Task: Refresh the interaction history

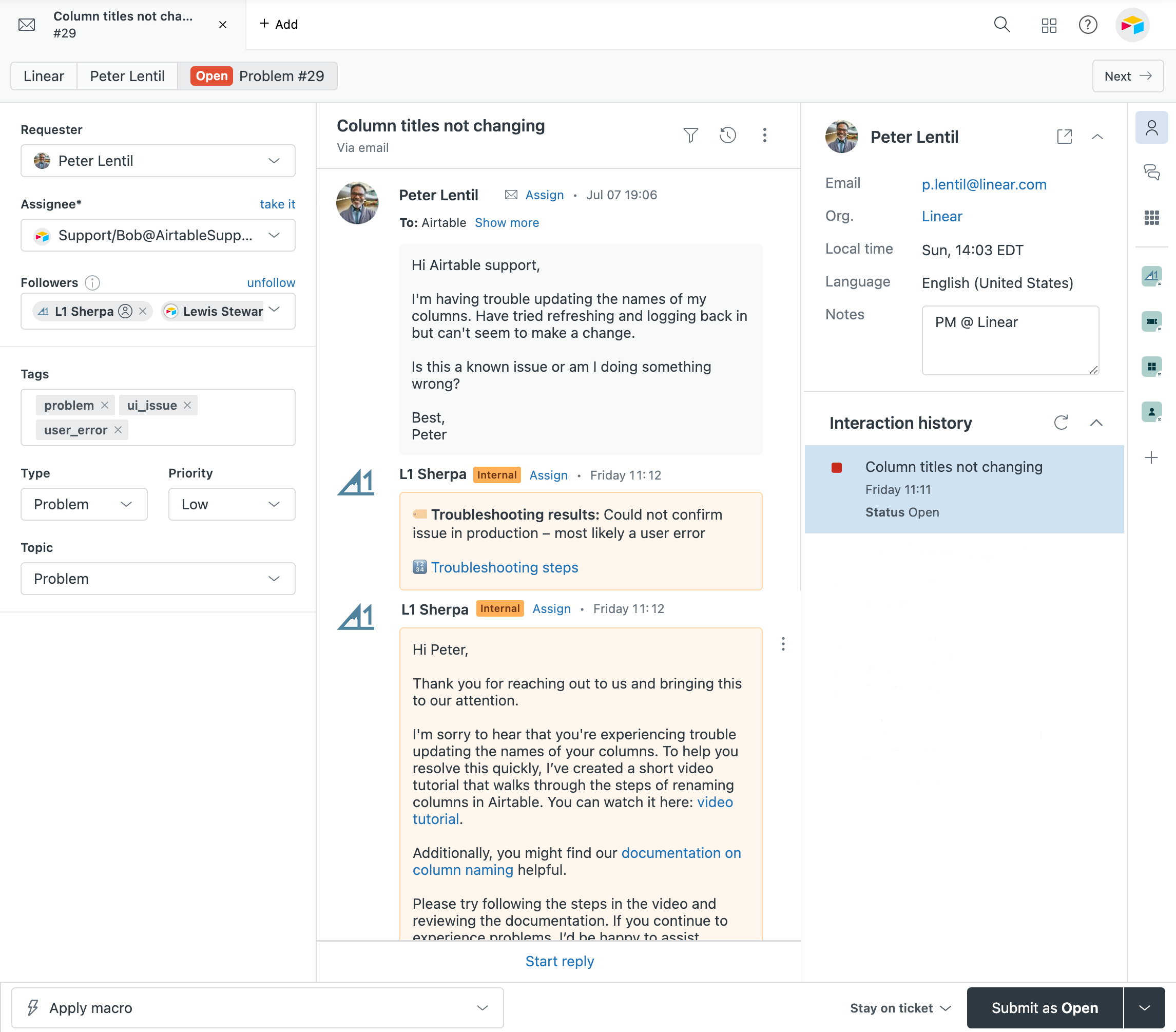Action: coord(1061,423)
